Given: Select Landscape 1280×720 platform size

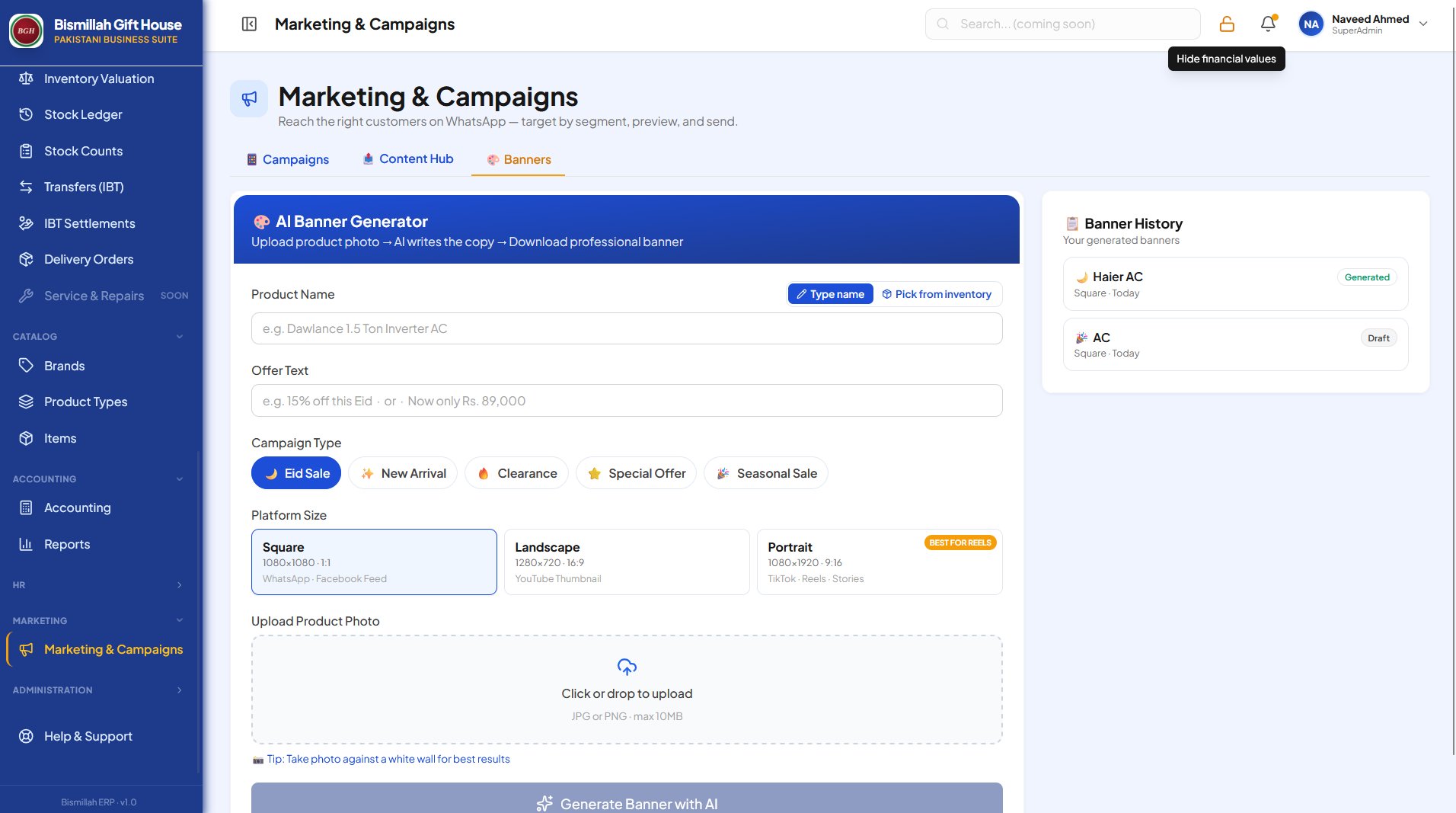Looking at the screenshot, I should pos(627,562).
